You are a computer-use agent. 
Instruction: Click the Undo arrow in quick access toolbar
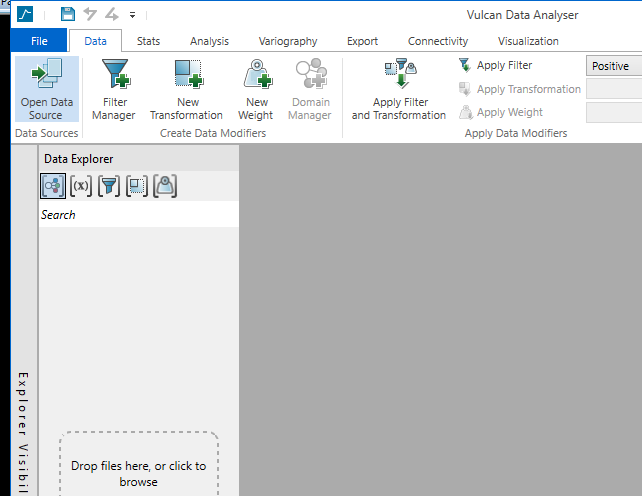tap(90, 14)
